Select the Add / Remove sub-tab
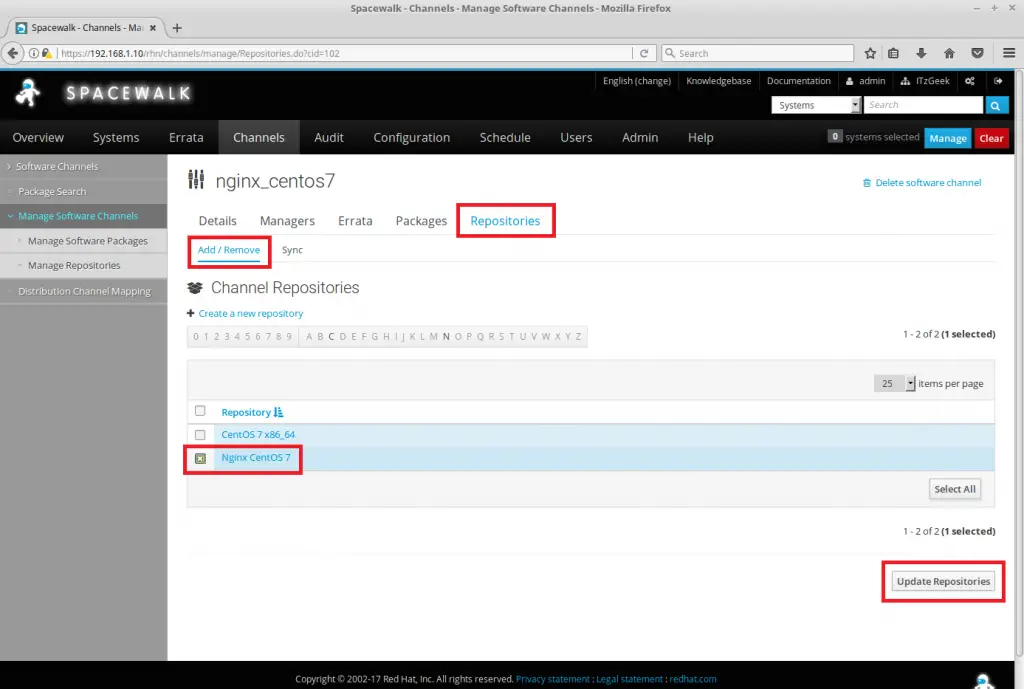The height and width of the screenshot is (689, 1024). click(229, 250)
